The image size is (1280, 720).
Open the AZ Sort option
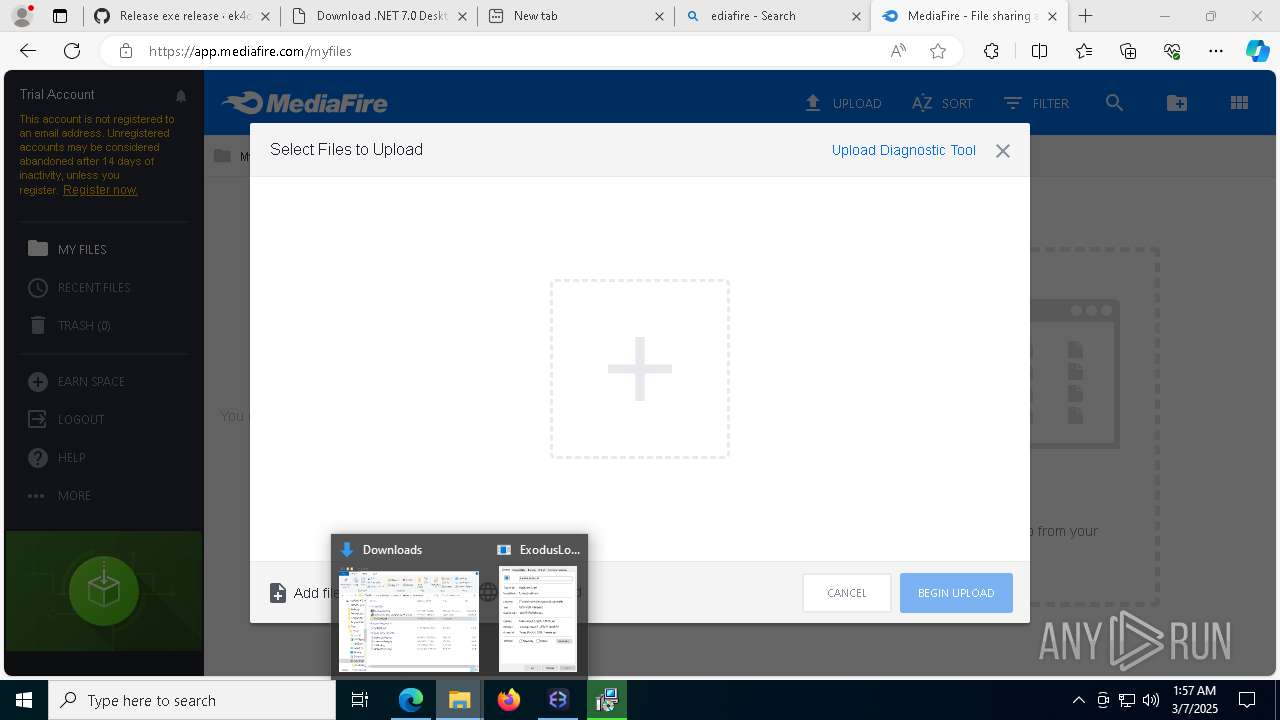click(x=942, y=103)
